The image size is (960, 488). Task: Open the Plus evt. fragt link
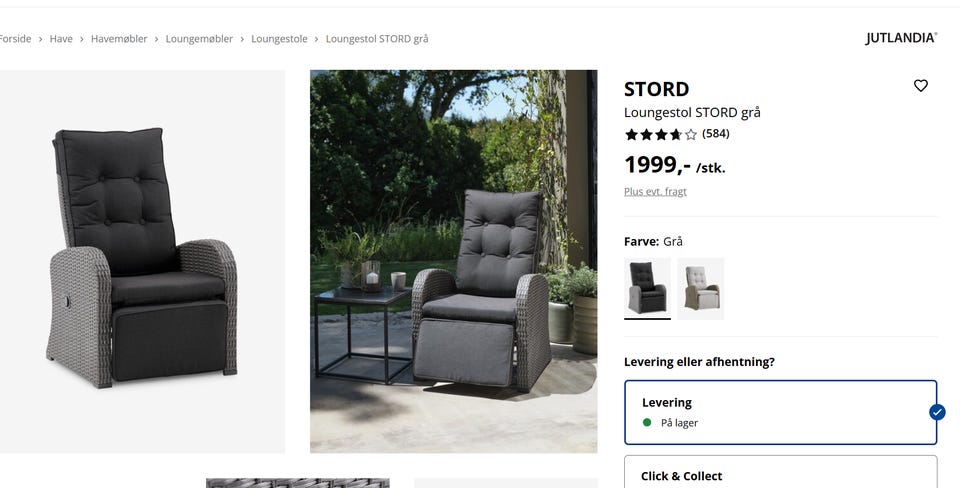click(655, 192)
